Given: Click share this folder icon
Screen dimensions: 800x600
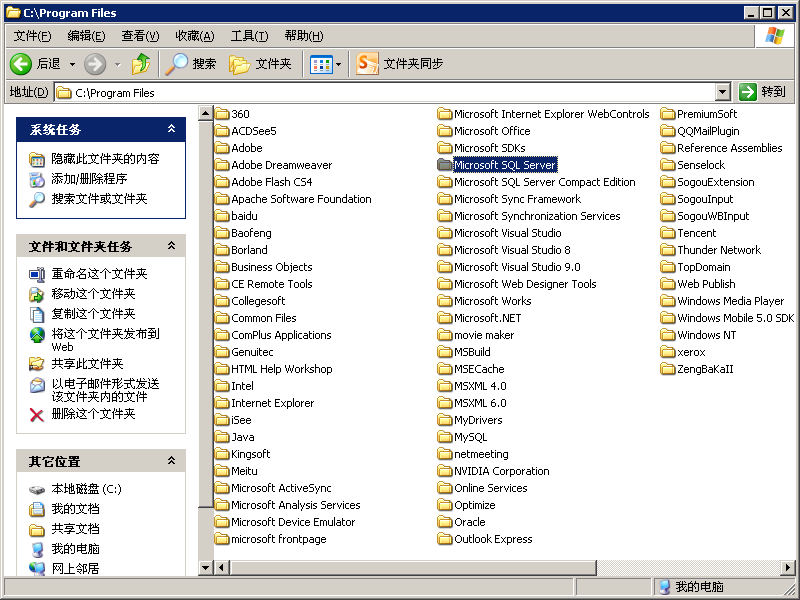Looking at the screenshot, I should pos(36,364).
